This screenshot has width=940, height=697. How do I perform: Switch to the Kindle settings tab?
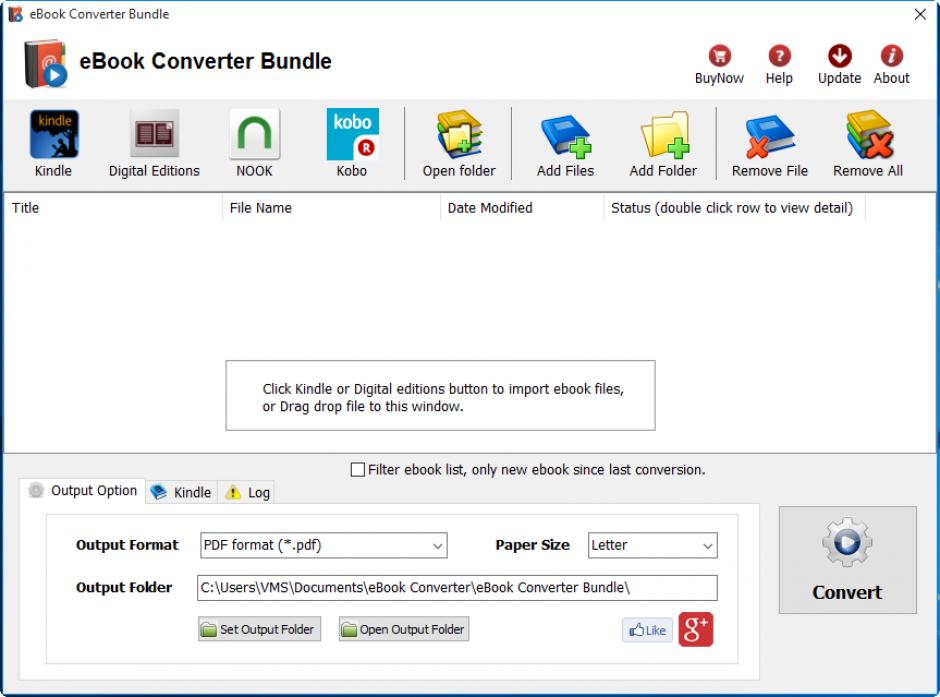[x=181, y=493]
